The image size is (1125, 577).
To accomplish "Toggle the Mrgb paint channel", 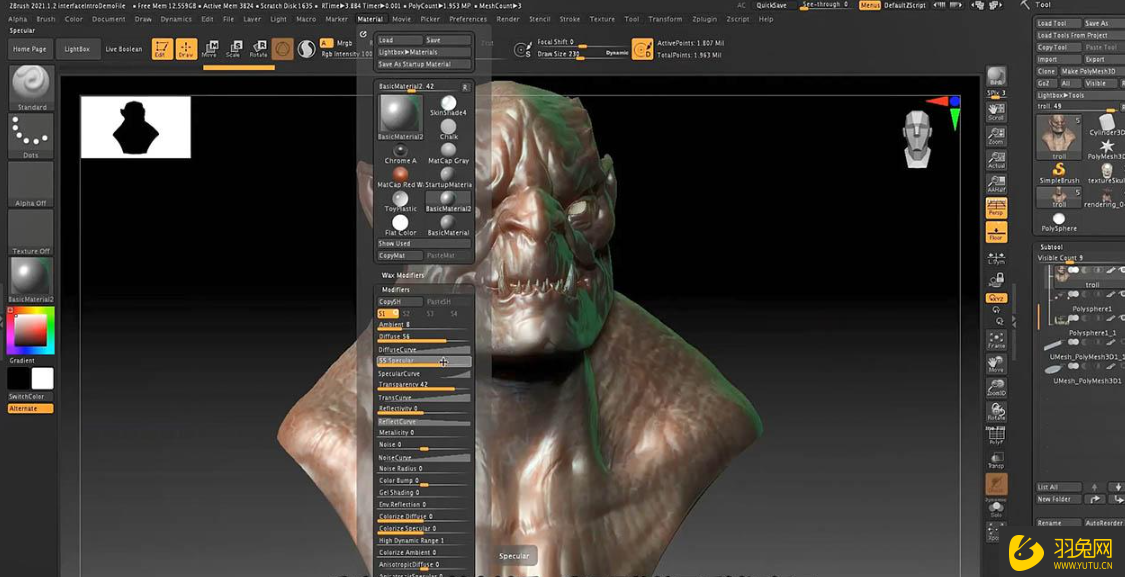I will click(344, 43).
